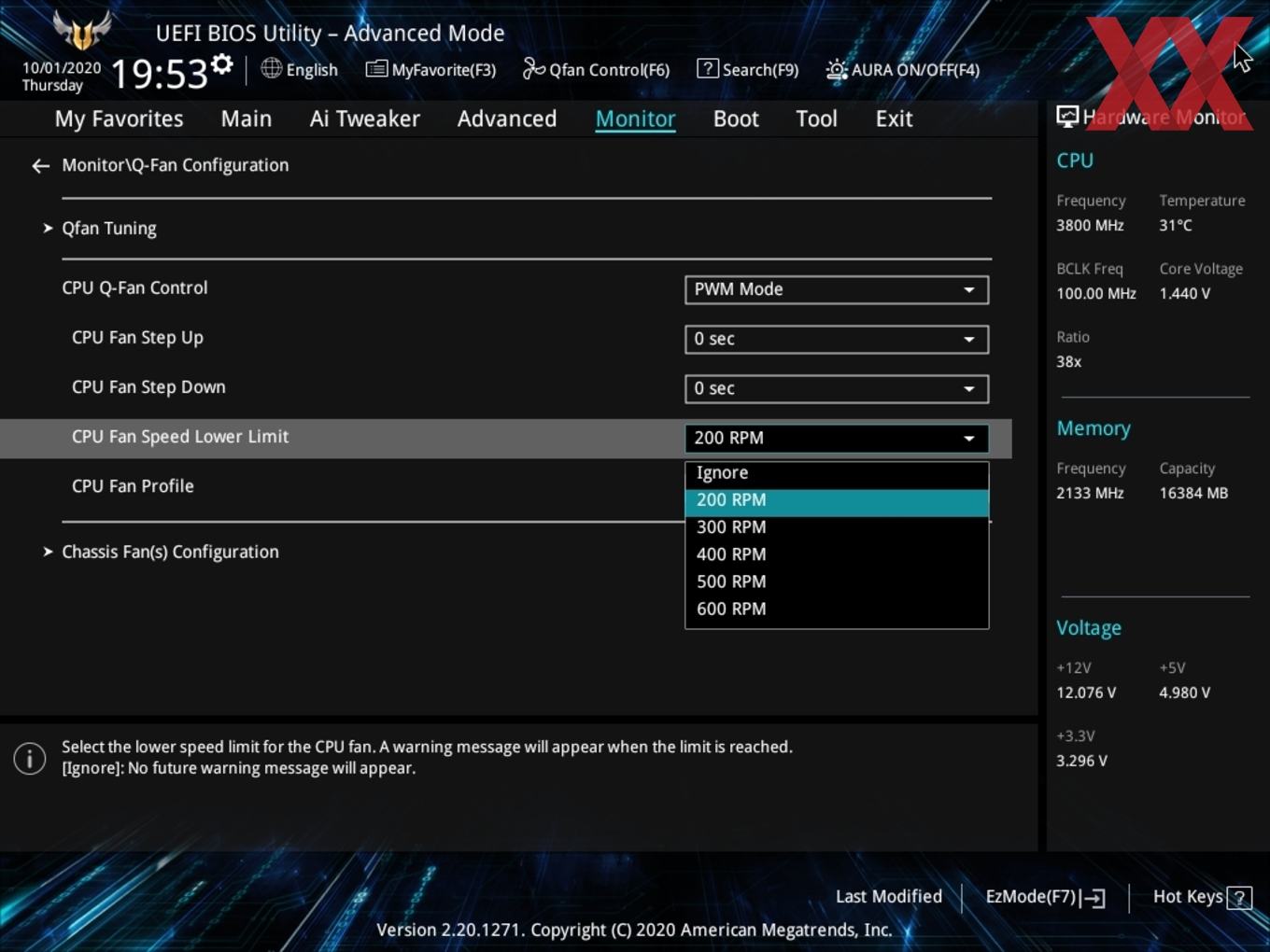
Task: Click BCLK Freq value 100.00 MHz
Action: [x=1096, y=293]
